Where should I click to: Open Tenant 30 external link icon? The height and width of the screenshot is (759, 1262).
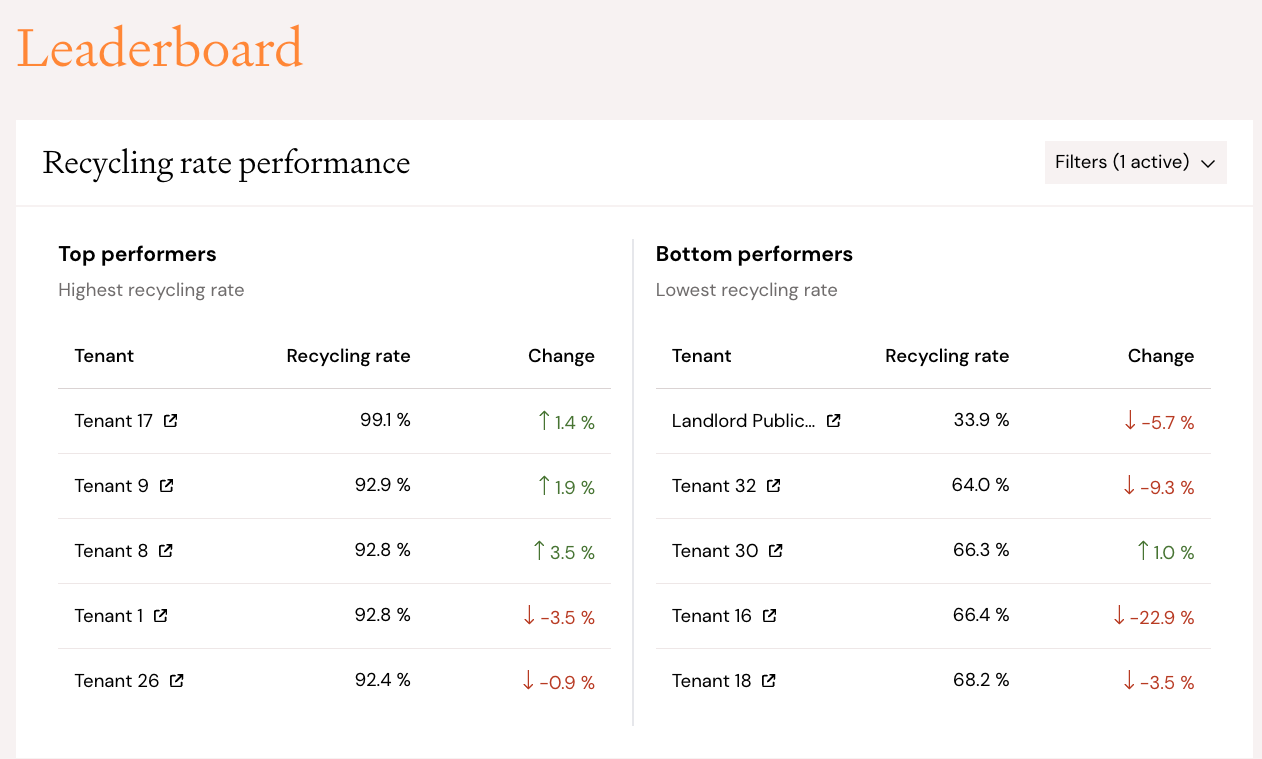point(776,551)
